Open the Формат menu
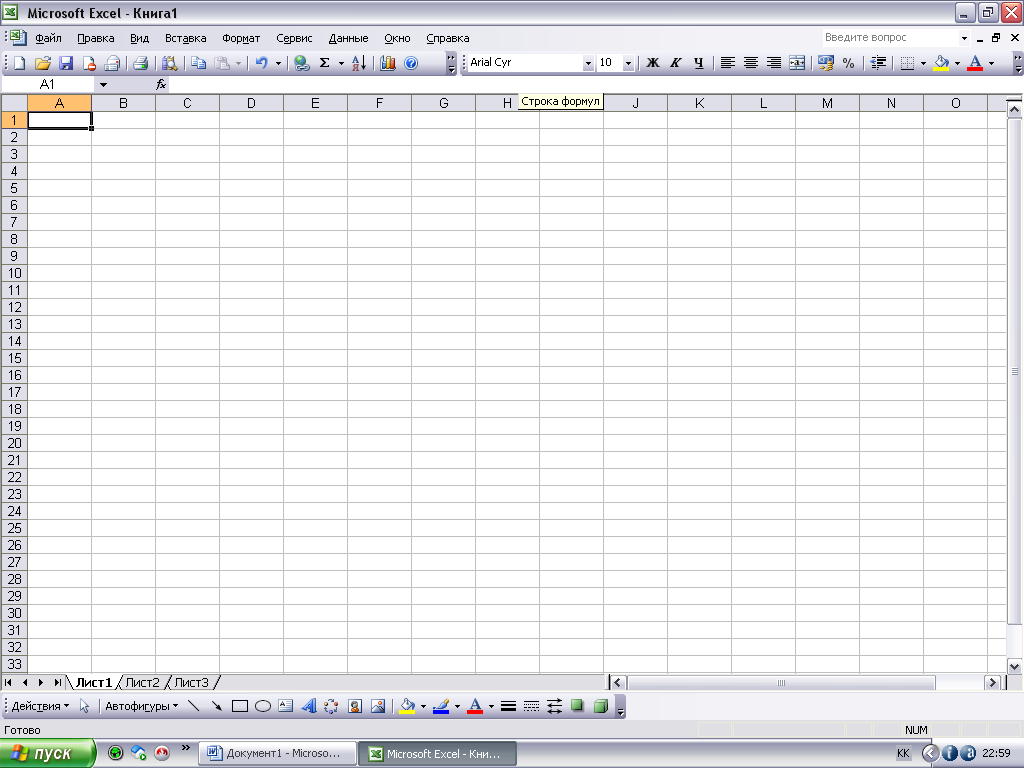This screenshot has width=1024, height=768. (241, 38)
